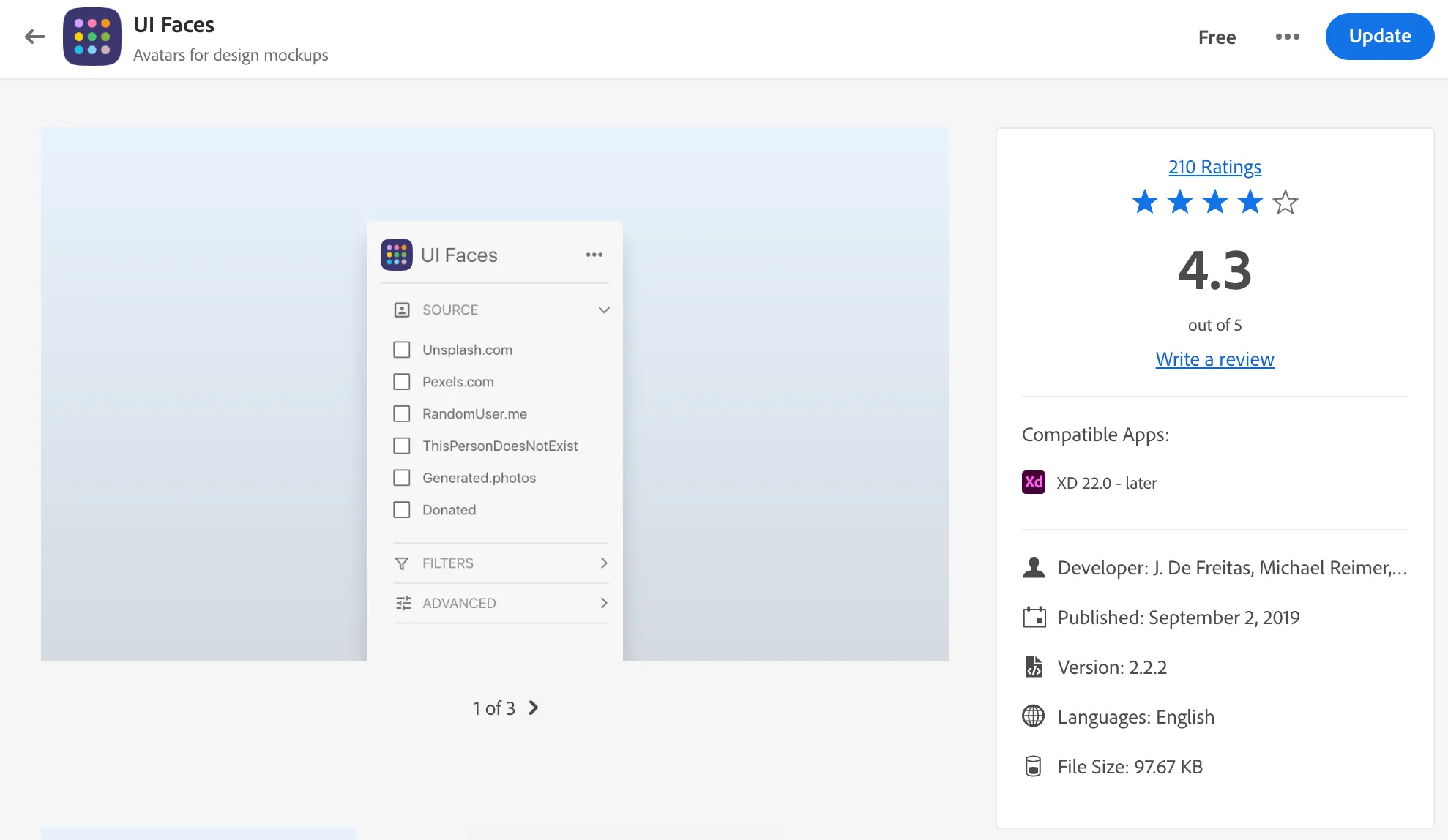The height and width of the screenshot is (840, 1448).
Task: Open the 210 Ratings link
Action: 1214,167
